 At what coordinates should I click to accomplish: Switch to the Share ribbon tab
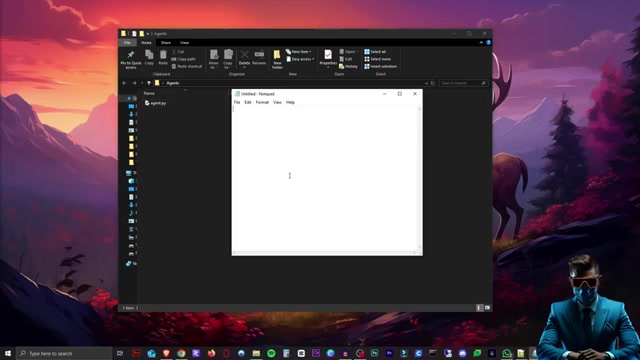166,42
